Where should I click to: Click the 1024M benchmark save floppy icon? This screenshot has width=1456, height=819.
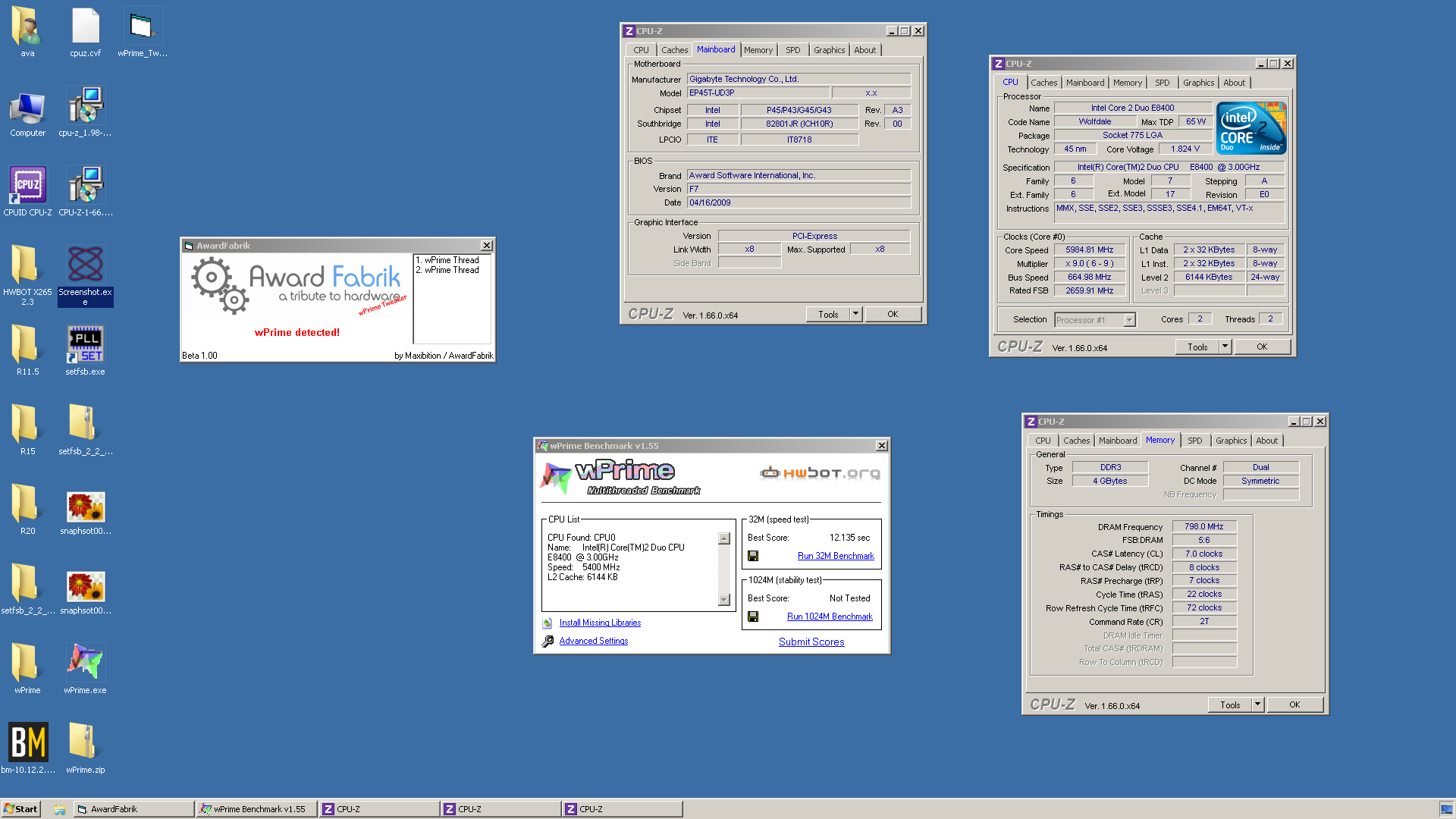[x=753, y=617]
